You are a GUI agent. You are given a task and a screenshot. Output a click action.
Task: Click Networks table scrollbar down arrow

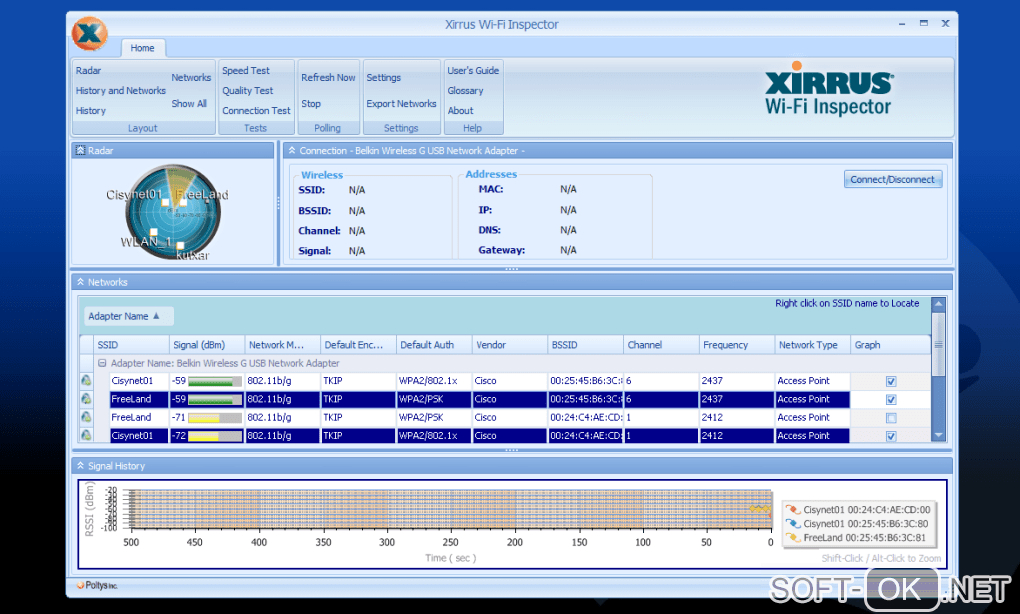(938, 435)
